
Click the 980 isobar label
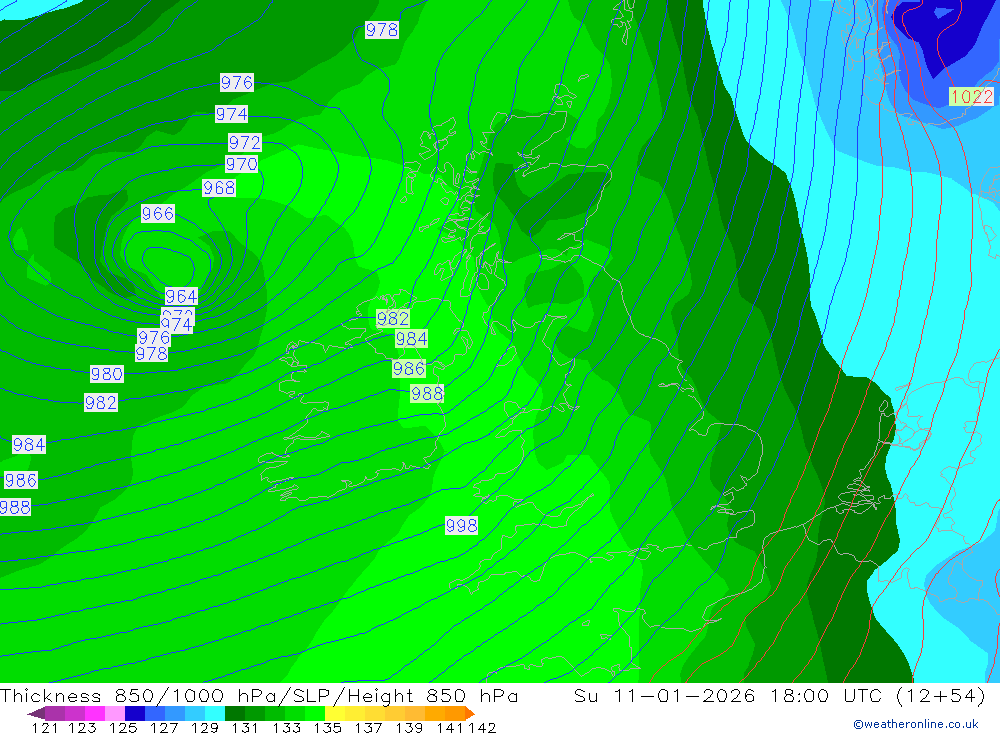(x=107, y=374)
